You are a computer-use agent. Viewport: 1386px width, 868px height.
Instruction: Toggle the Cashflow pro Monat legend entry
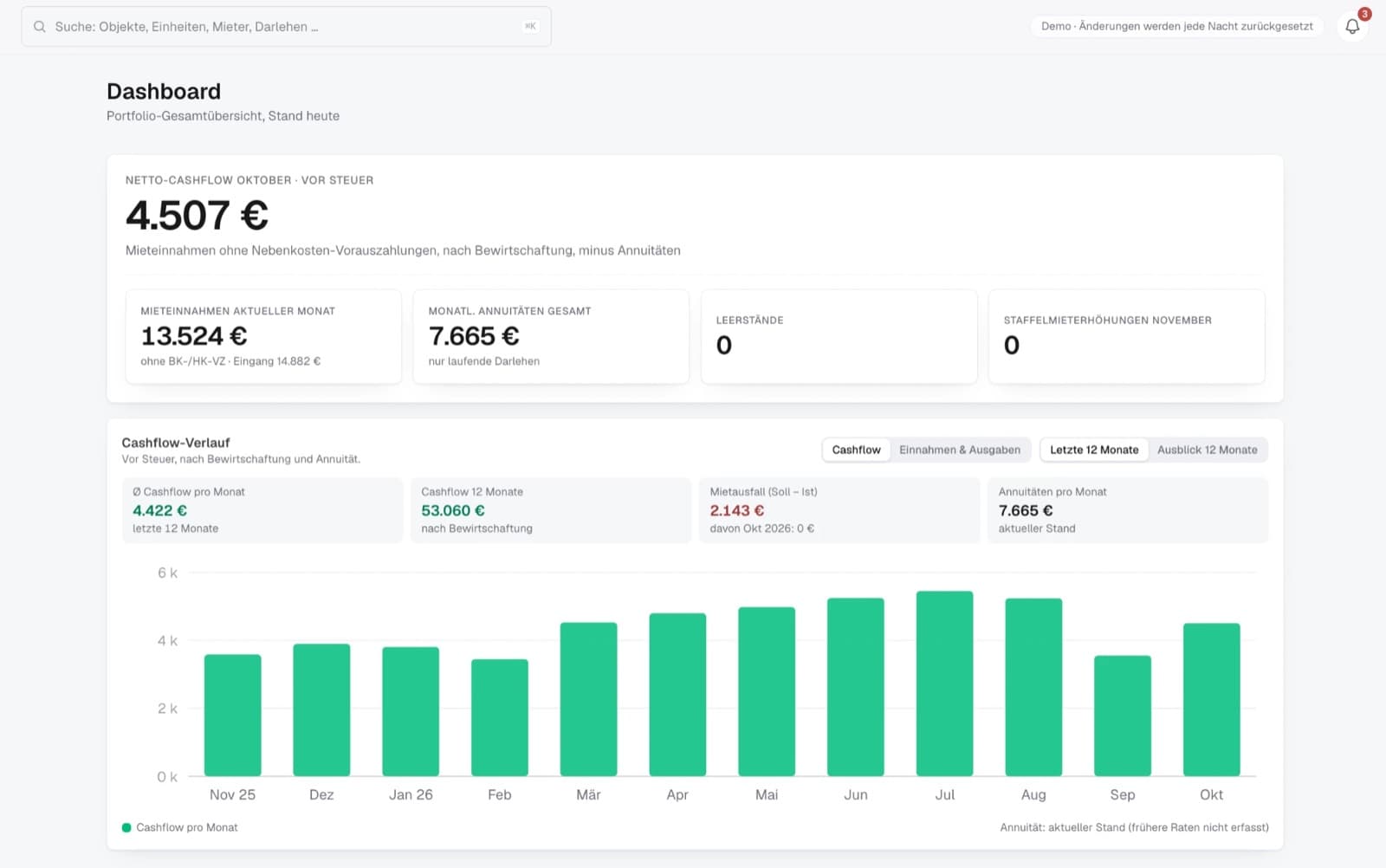click(x=180, y=827)
